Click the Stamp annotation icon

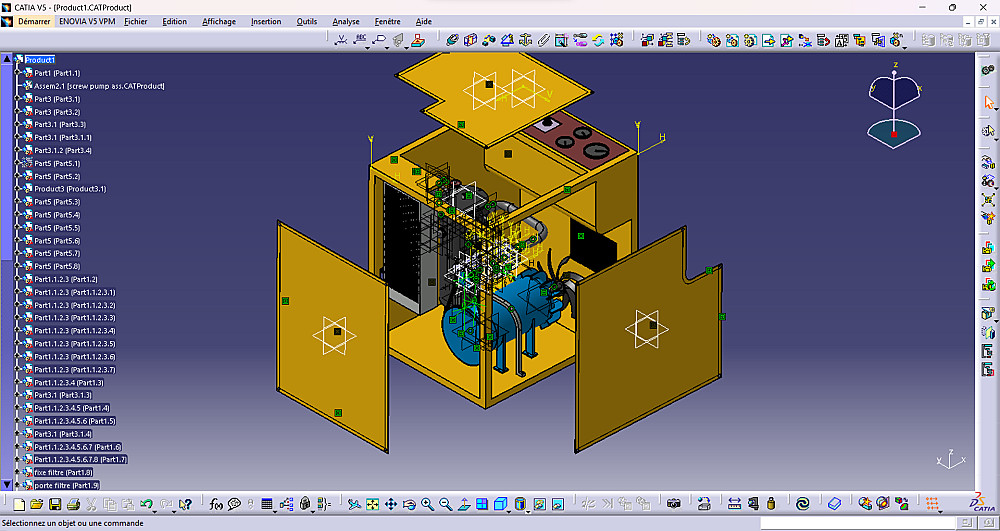[417, 40]
